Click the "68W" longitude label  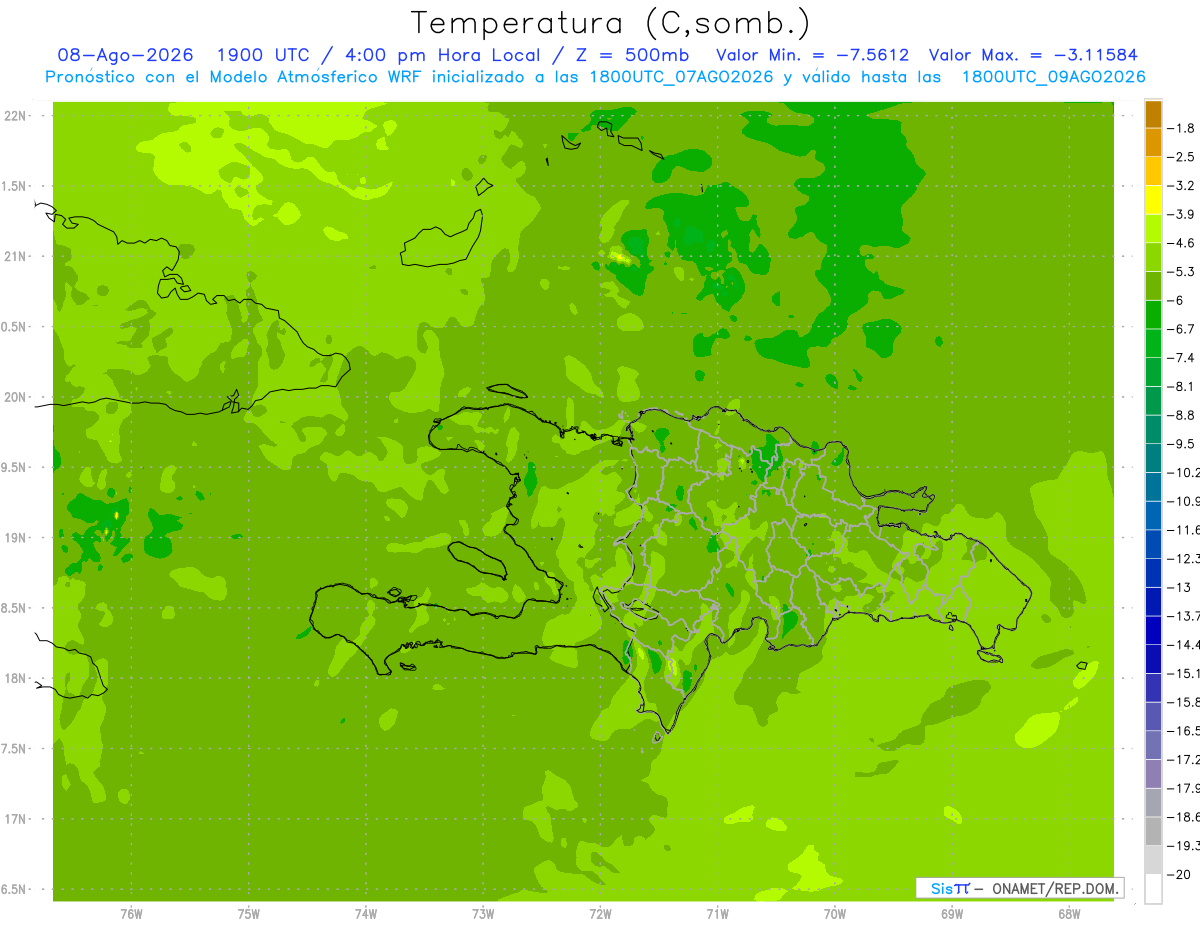[1069, 913]
